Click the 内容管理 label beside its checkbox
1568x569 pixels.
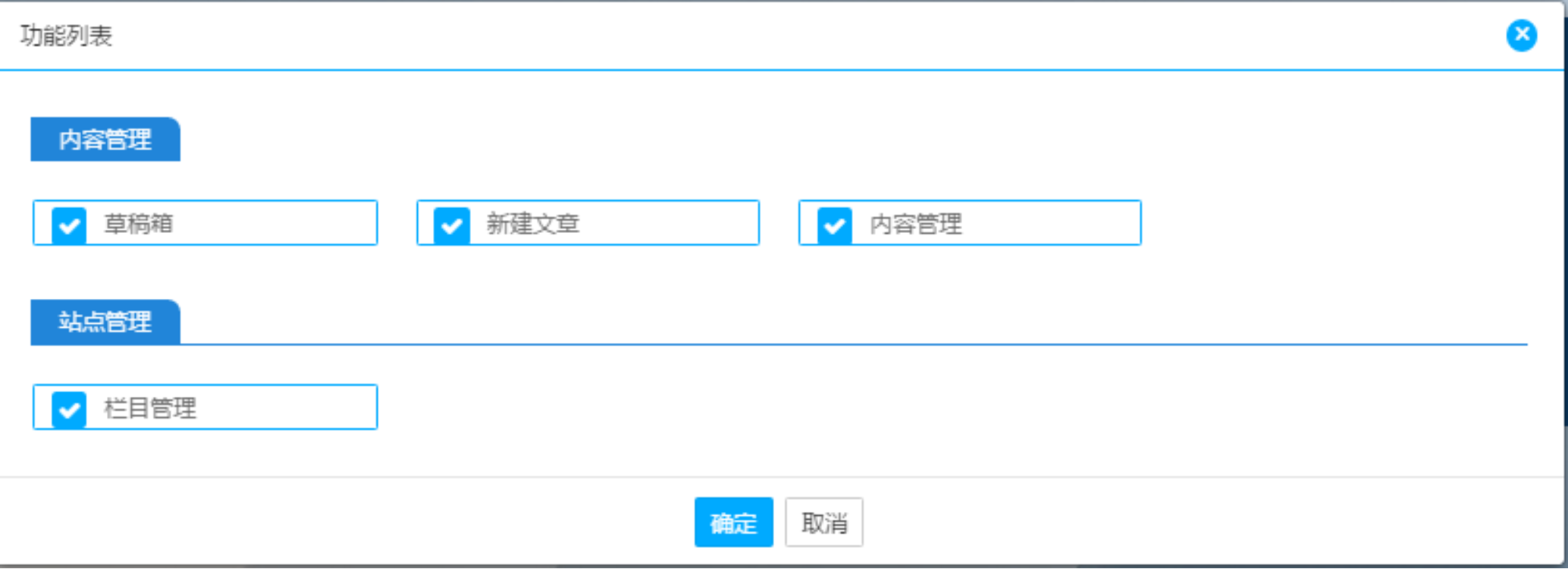click(x=916, y=224)
